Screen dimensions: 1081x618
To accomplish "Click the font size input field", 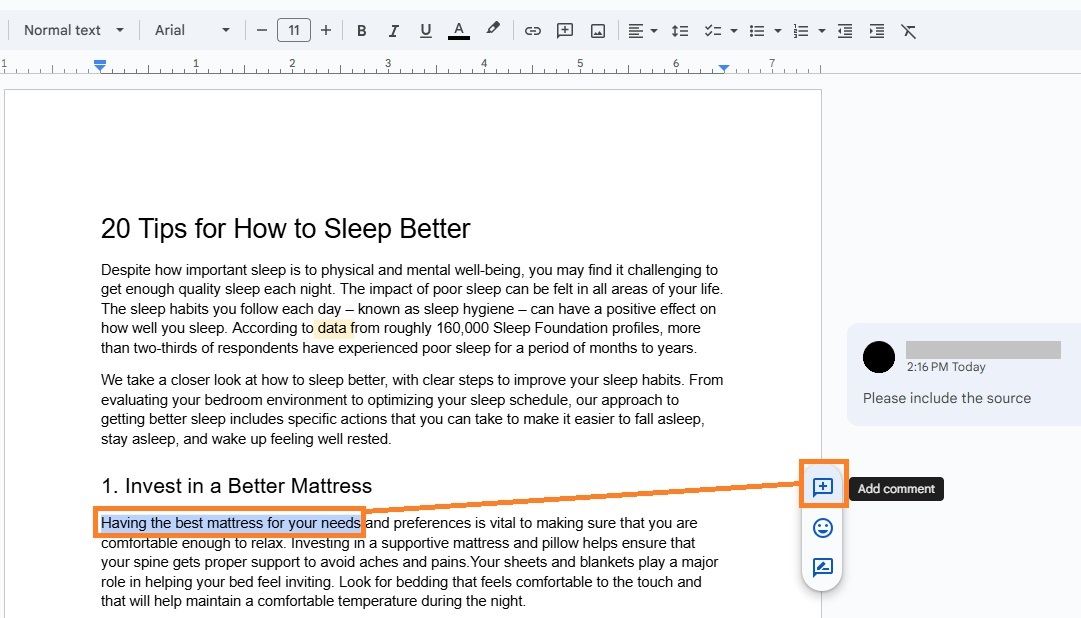I will coord(293,30).
